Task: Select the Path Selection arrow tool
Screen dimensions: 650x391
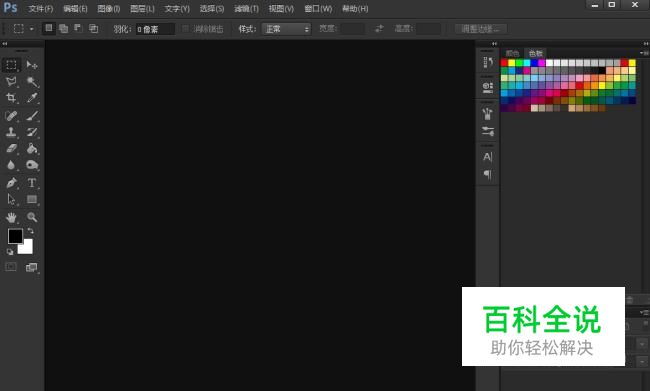Action: pos(11,199)
